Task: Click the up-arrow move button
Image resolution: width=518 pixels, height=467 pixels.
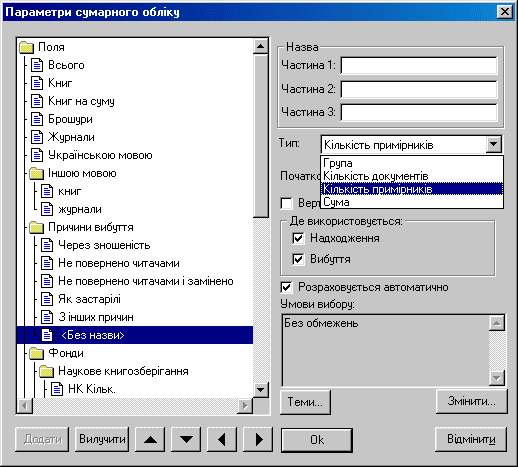Action: tap(150, 439)
